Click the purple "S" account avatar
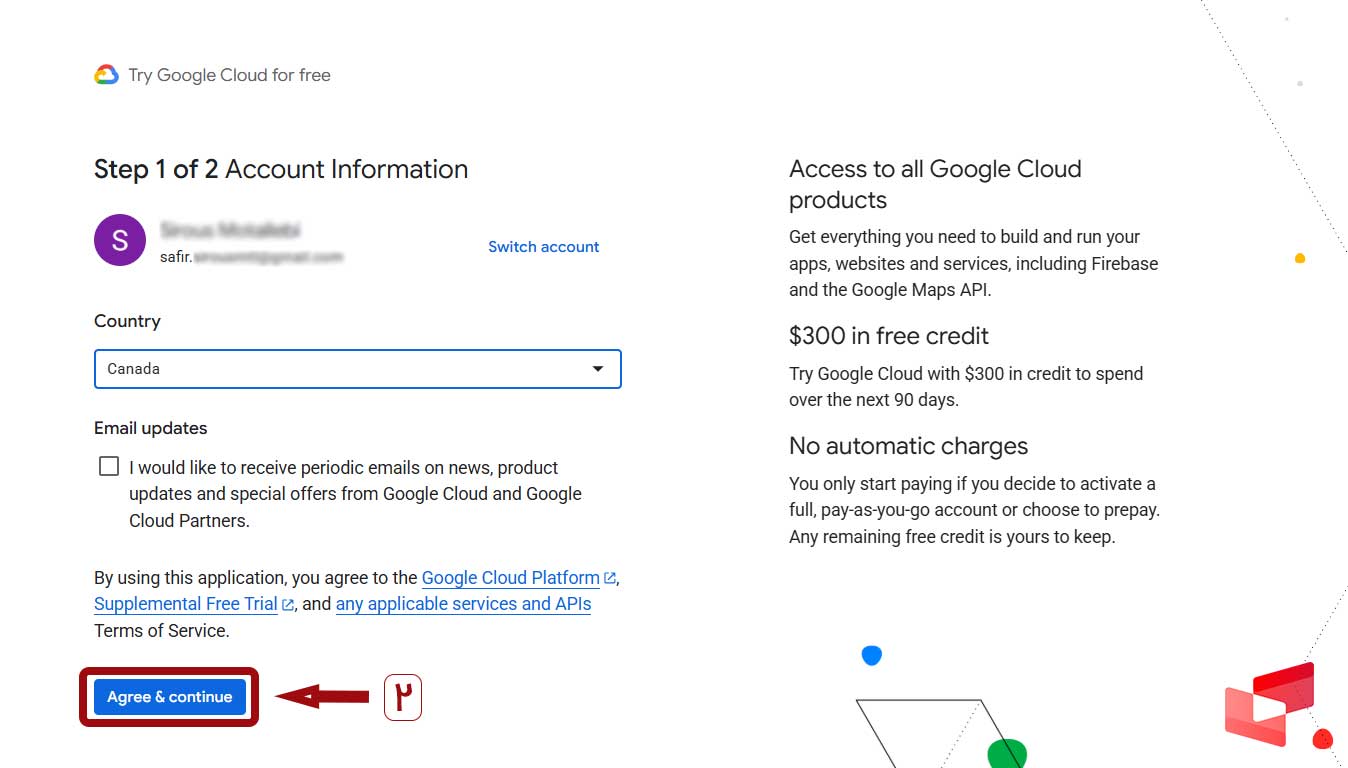This screenshot has height=768, width=1348. point(120,240)
